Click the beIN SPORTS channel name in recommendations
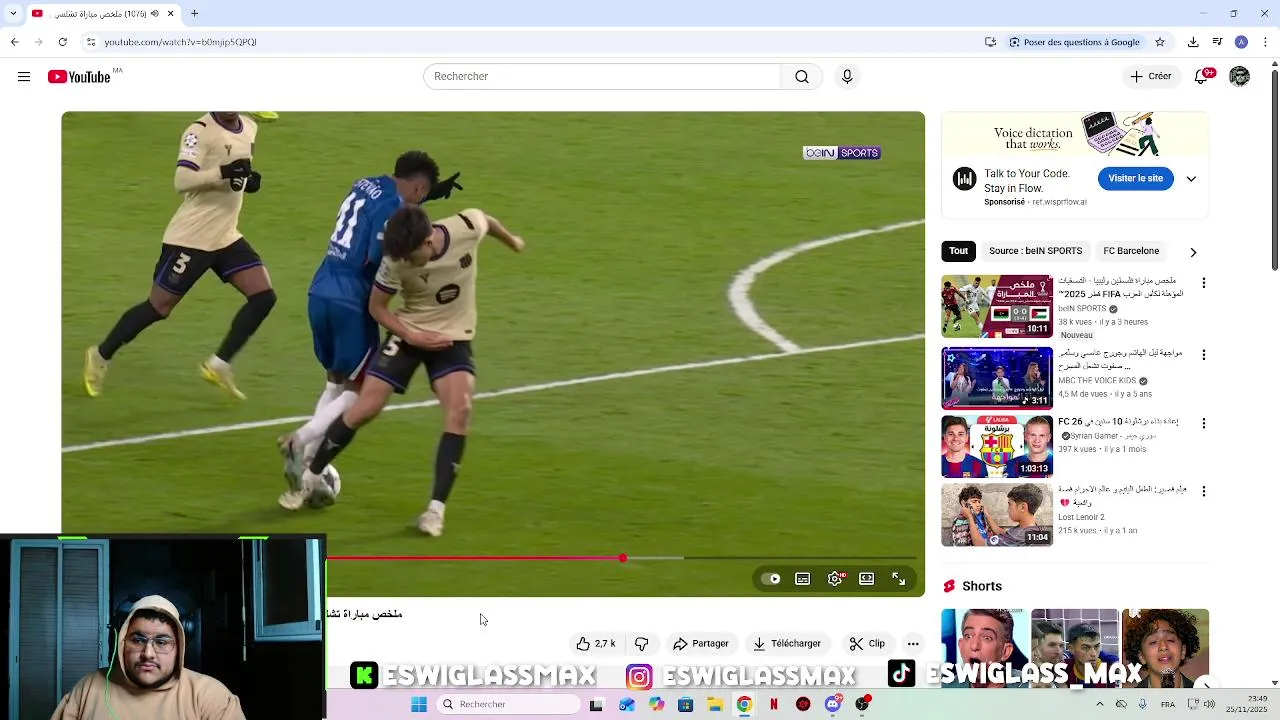The width and height of the screenshot is (1280, 720). pos(1082,309)
